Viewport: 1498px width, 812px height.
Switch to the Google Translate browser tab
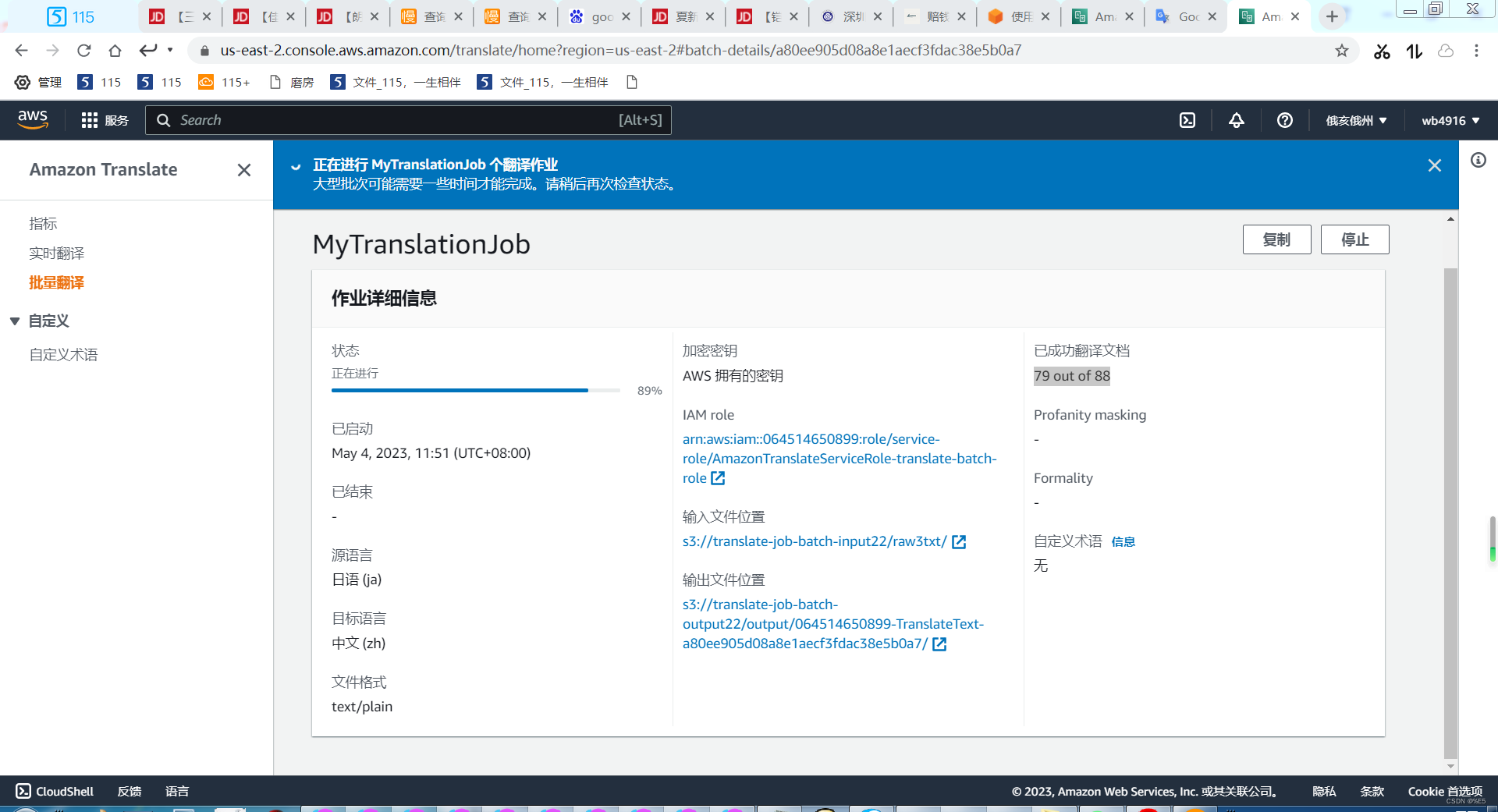tap(1186, 16)
